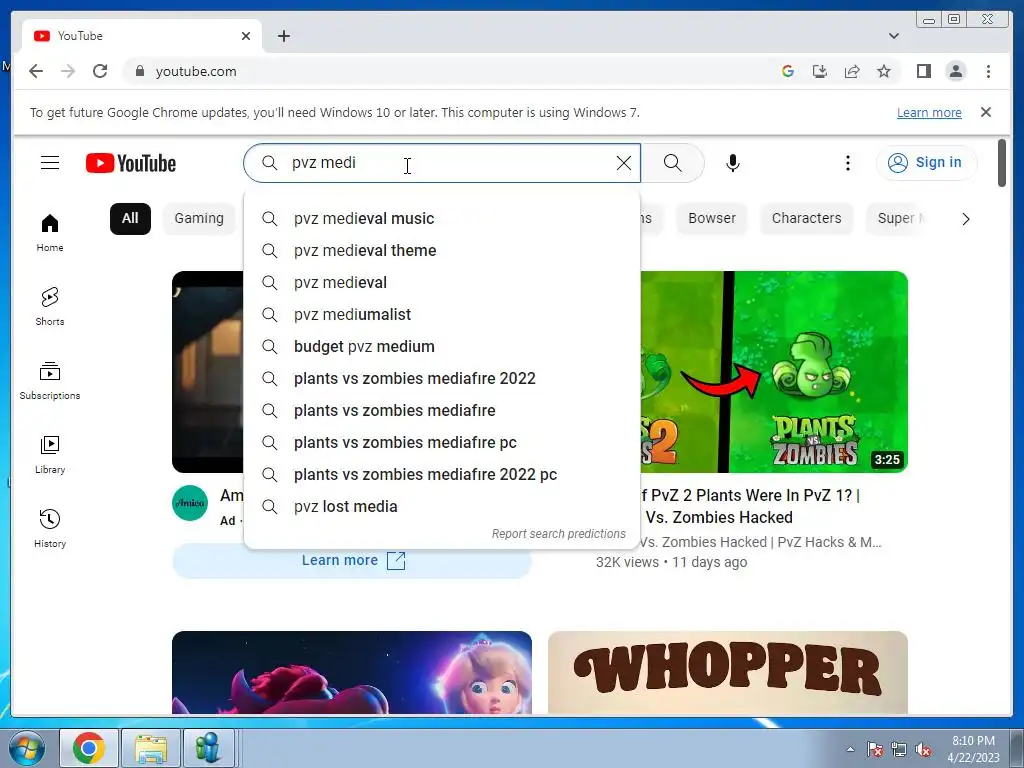Image resolution: width=1024 pixels, height=768 pixels.
Task: Open Subscriptions in sidebar
Action: point(50,381)
